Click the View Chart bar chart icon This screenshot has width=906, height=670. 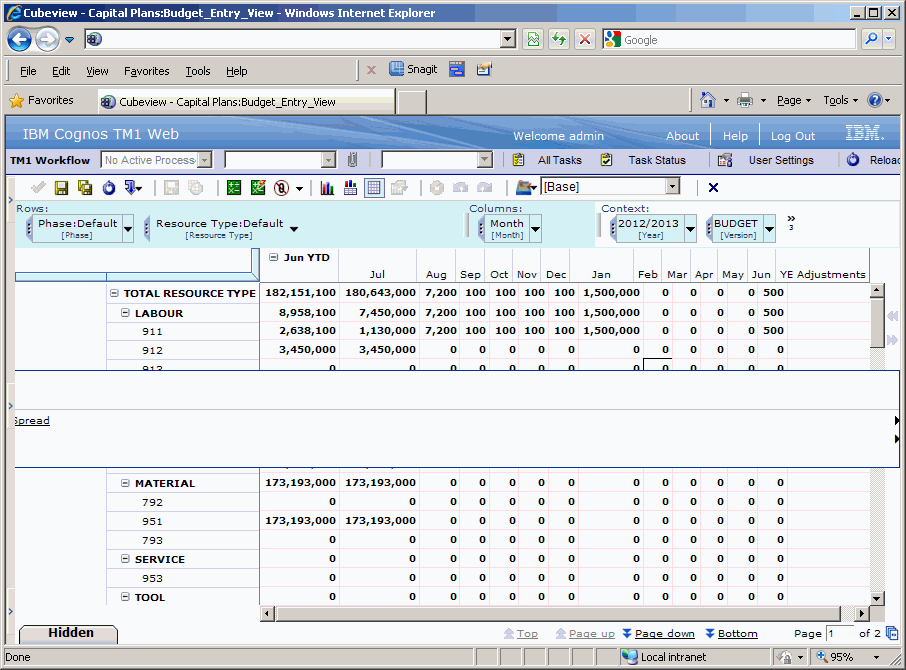(327, 187)
